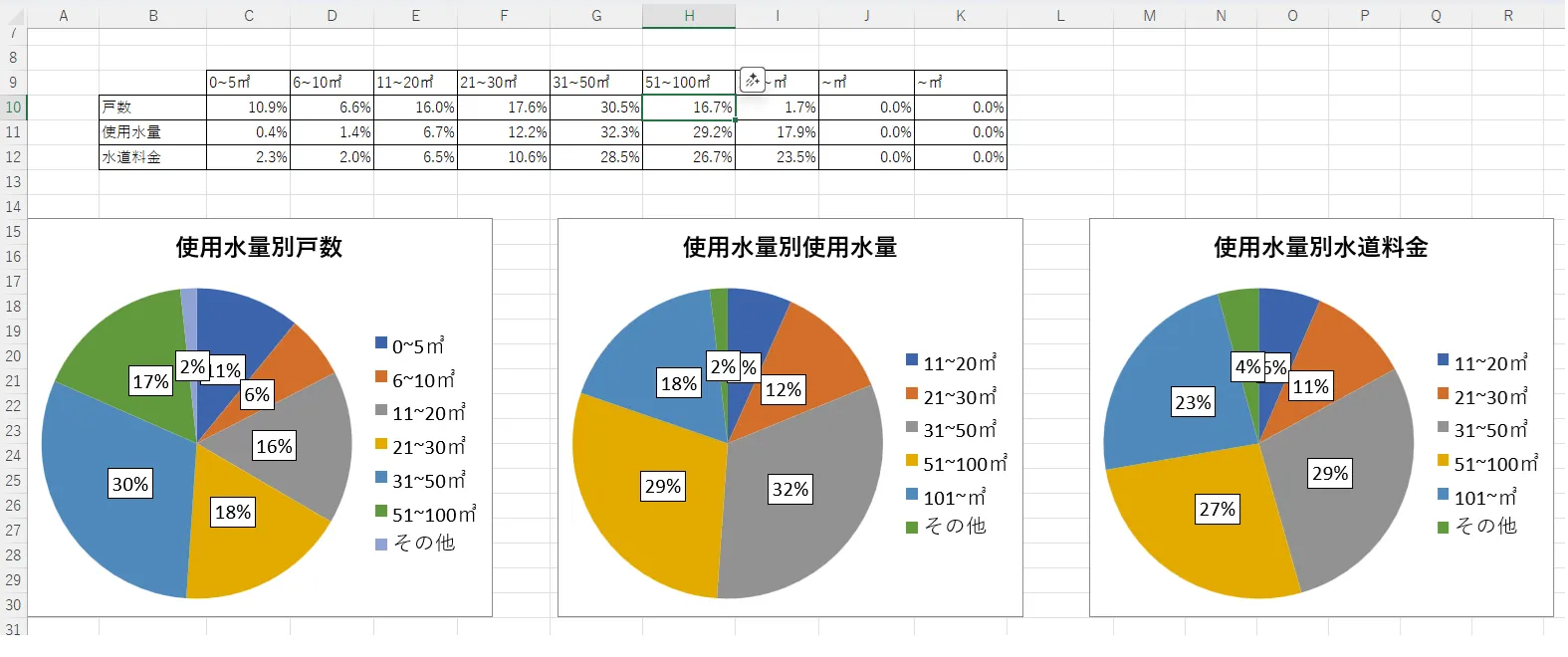Click the 水道料金 row label cell
Image resolution: width=1568 pixels, height=657 pixels.
(x=153, y=157)
